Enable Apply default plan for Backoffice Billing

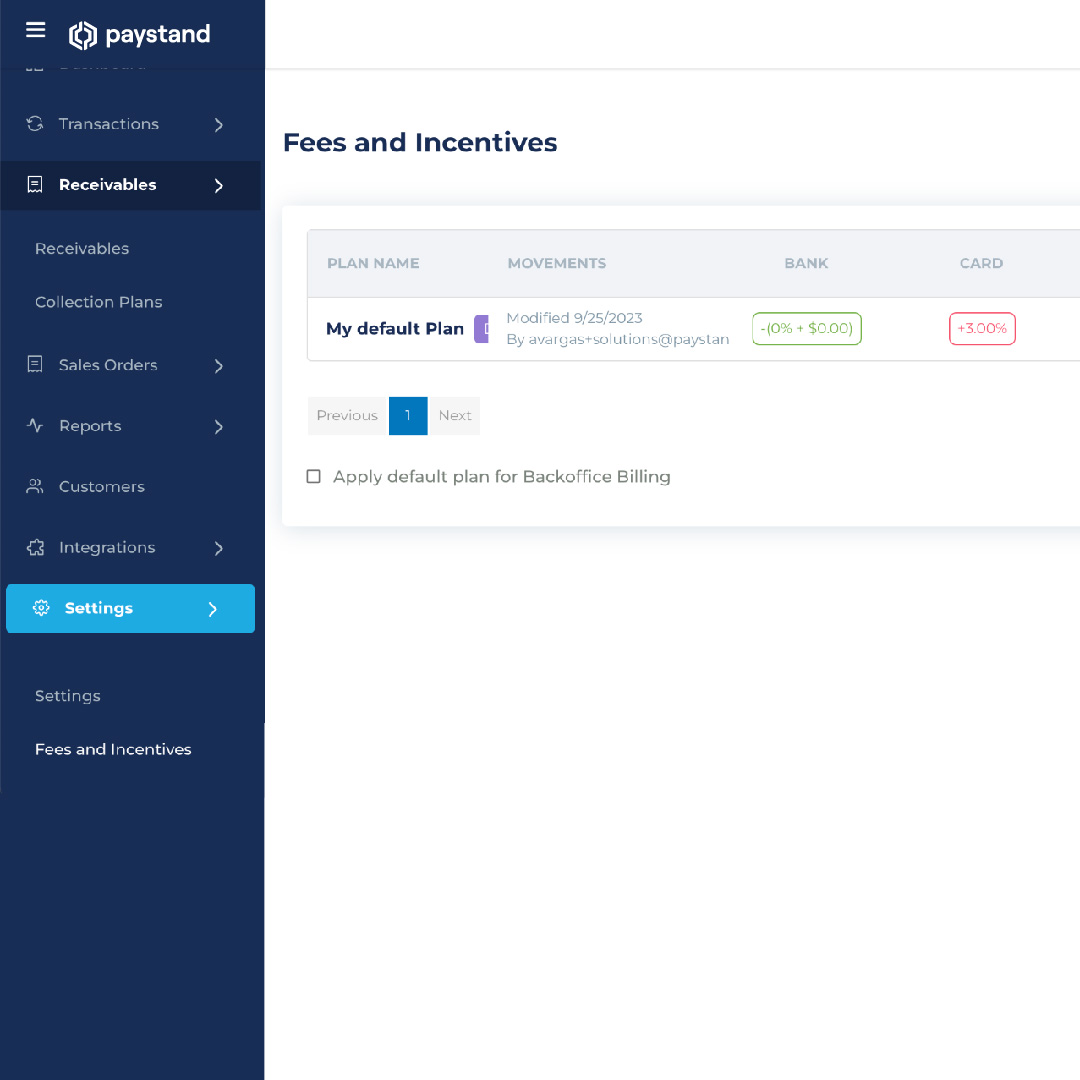tap(314, 477)
